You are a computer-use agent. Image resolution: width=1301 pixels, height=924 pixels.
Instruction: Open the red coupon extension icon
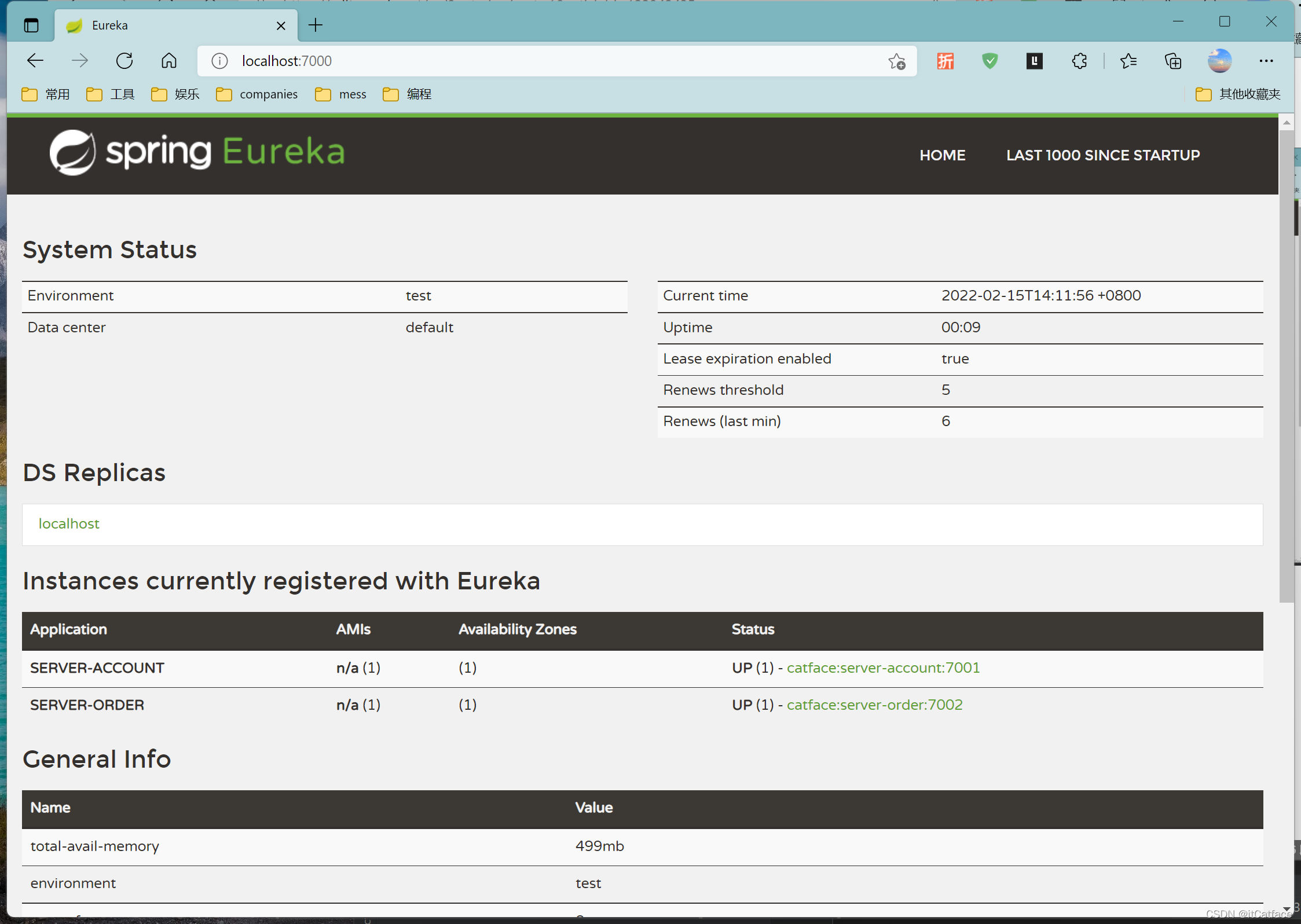945,61
